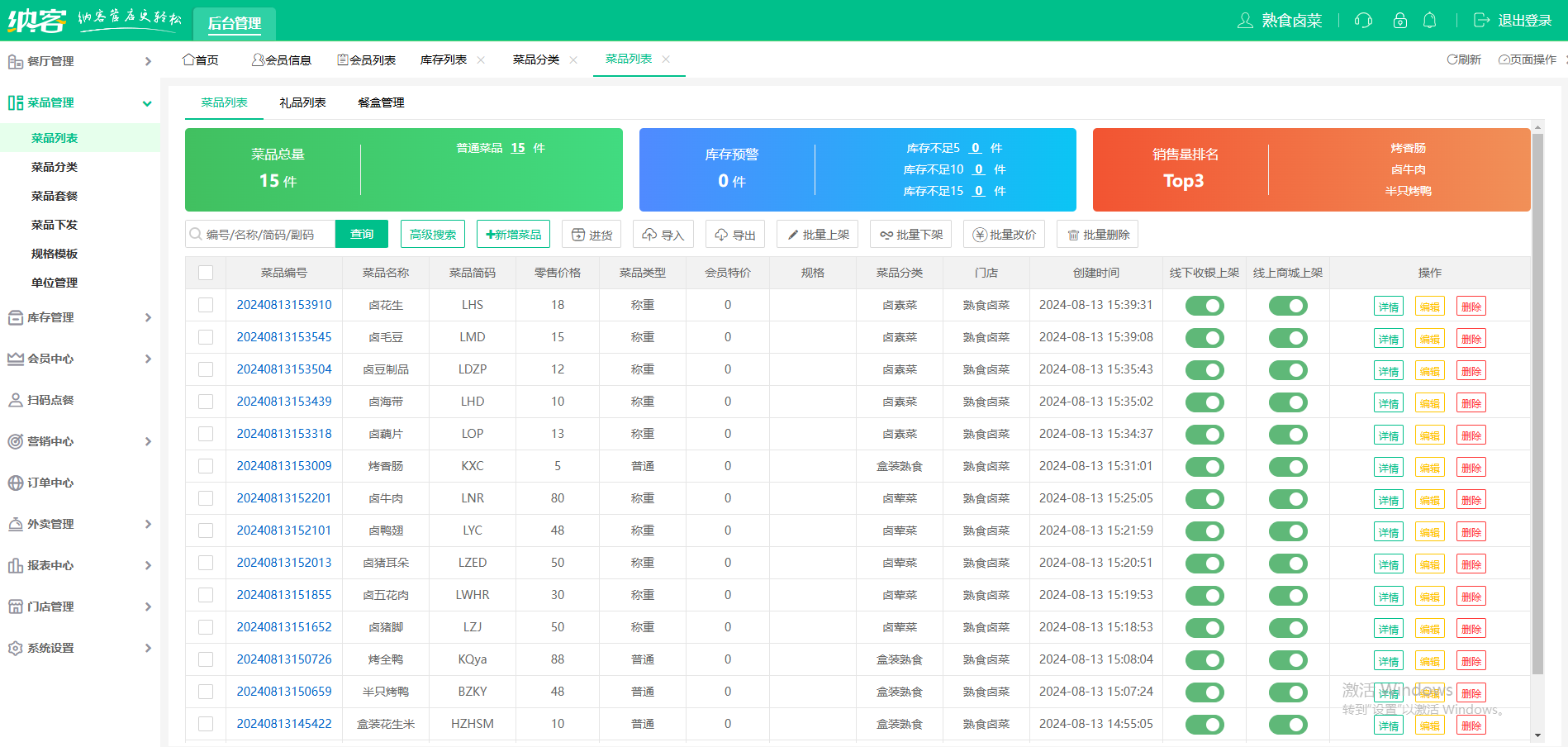Open 扫码点餐 from the sidebar
Image resolution: width=1568 pixels, height=747 pixels.
(50, 400)
